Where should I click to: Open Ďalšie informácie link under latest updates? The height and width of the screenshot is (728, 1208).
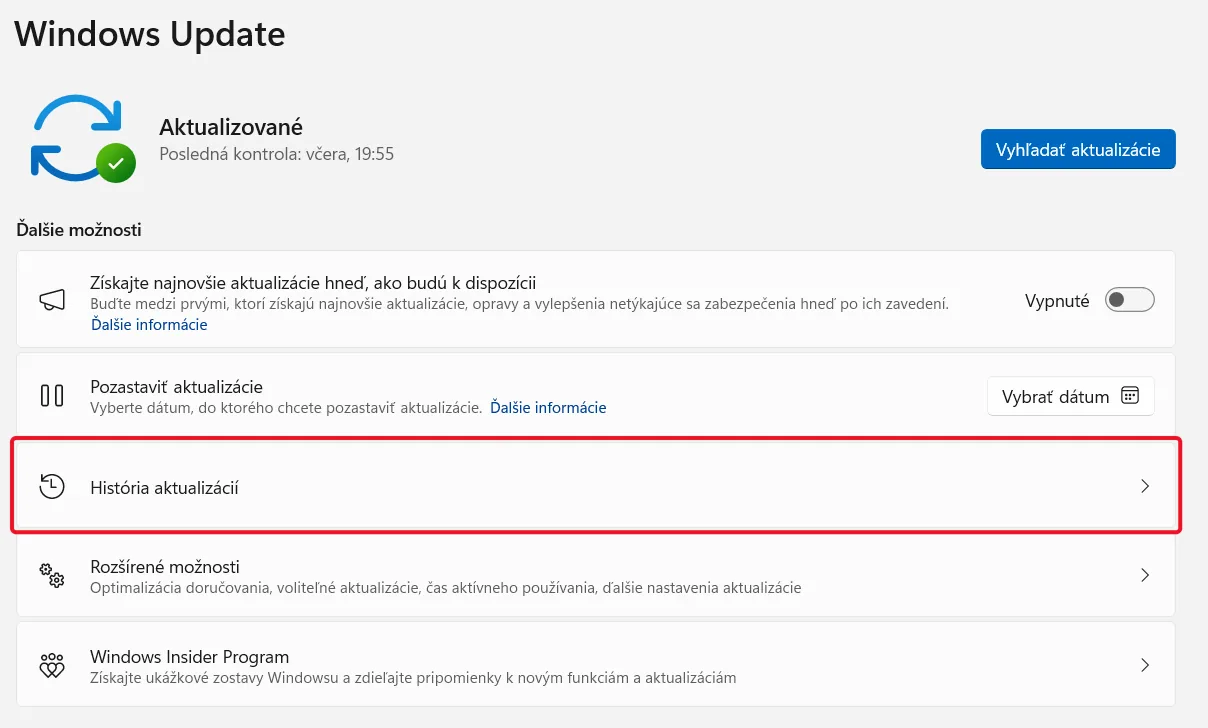tap(149, 325)
